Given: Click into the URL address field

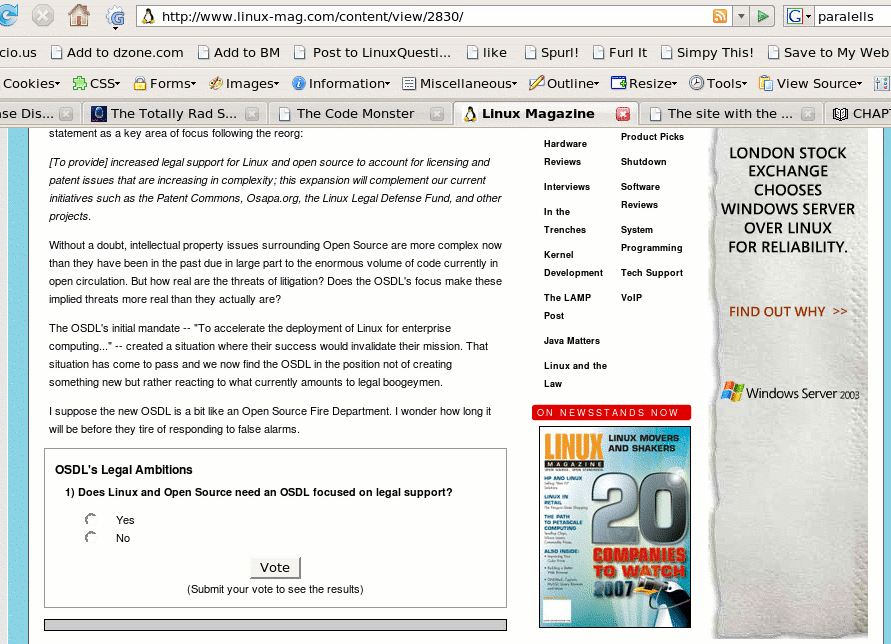Looking at the screenshot, I should coord(430,16).
